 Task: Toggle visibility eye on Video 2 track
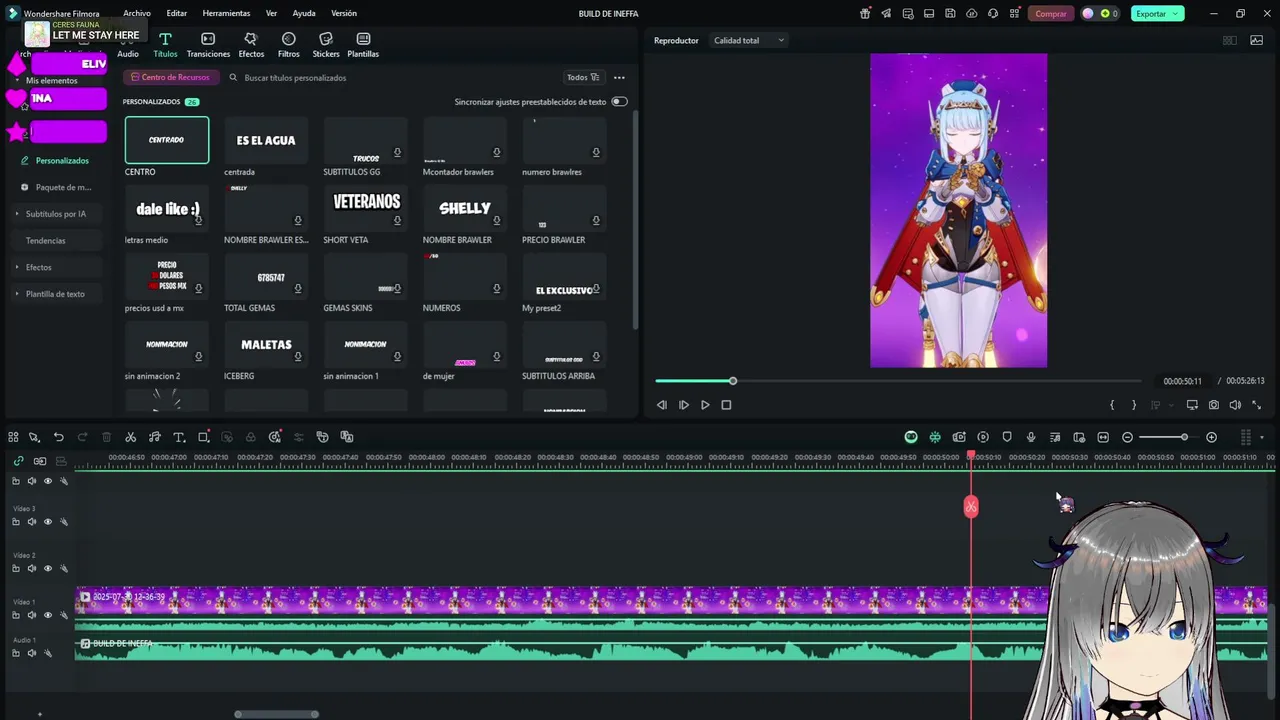tap(47, 569)
